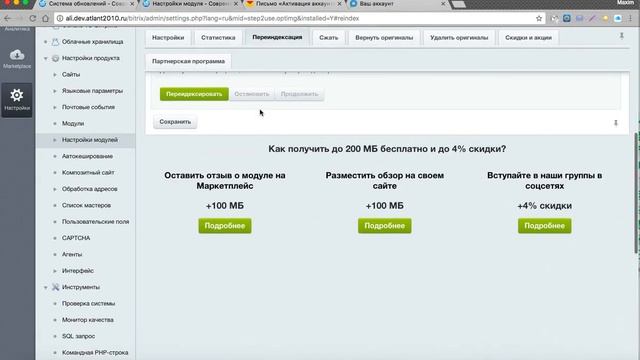Collapse the Настройки продукта tree node
Screen dimensions: 640x360
[x=45, y=58]
